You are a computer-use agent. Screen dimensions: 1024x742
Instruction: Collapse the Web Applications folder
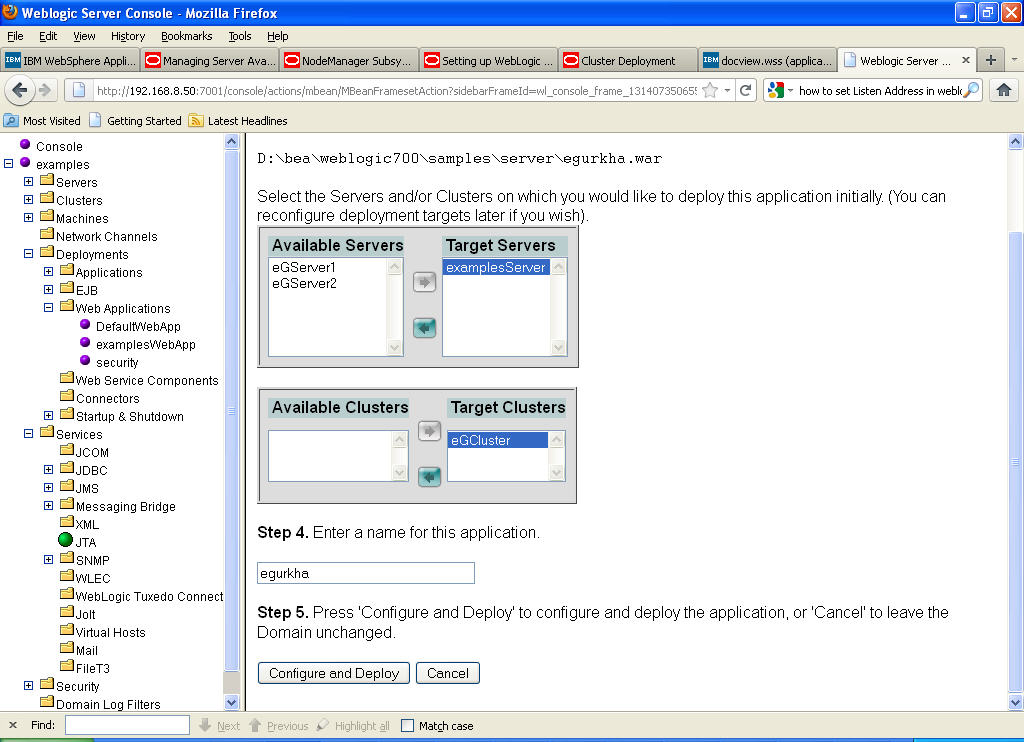tap(48, 307)
